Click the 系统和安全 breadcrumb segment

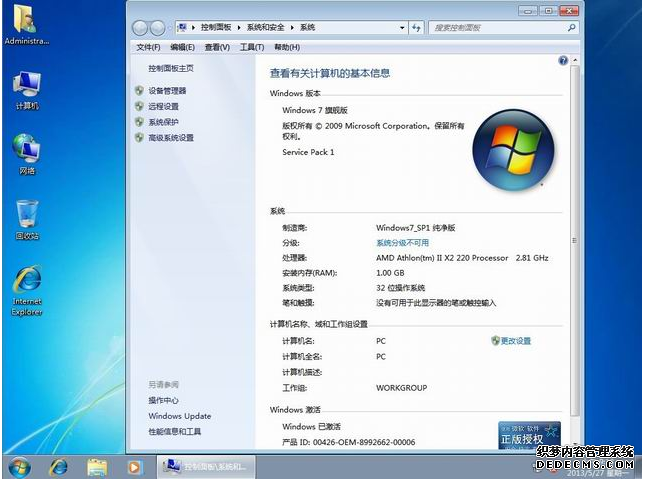(265, 28)
